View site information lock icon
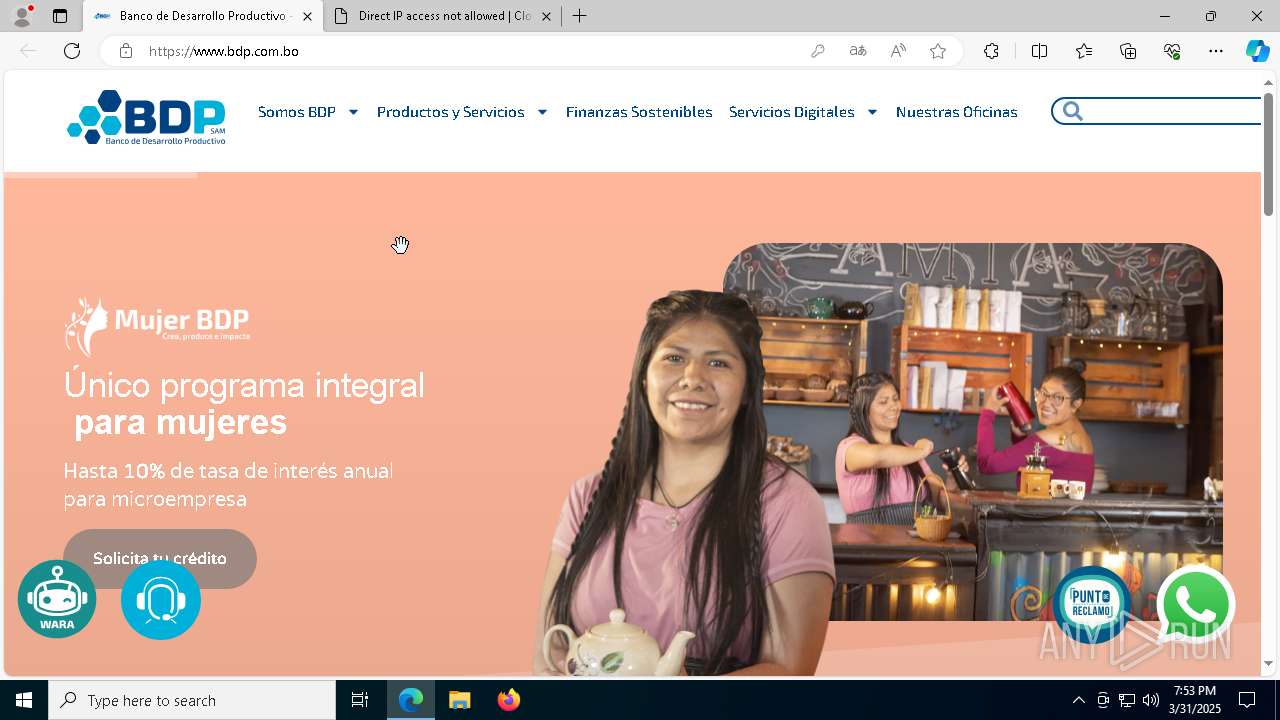The height and width of the screenshot is (720, 1280). (x=126, y=51)
